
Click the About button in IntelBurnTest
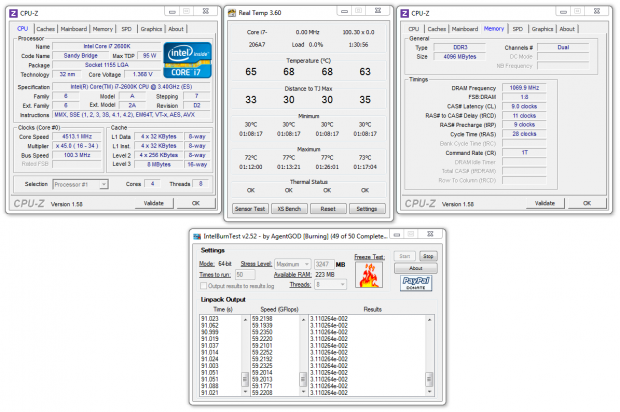(416, 268)
